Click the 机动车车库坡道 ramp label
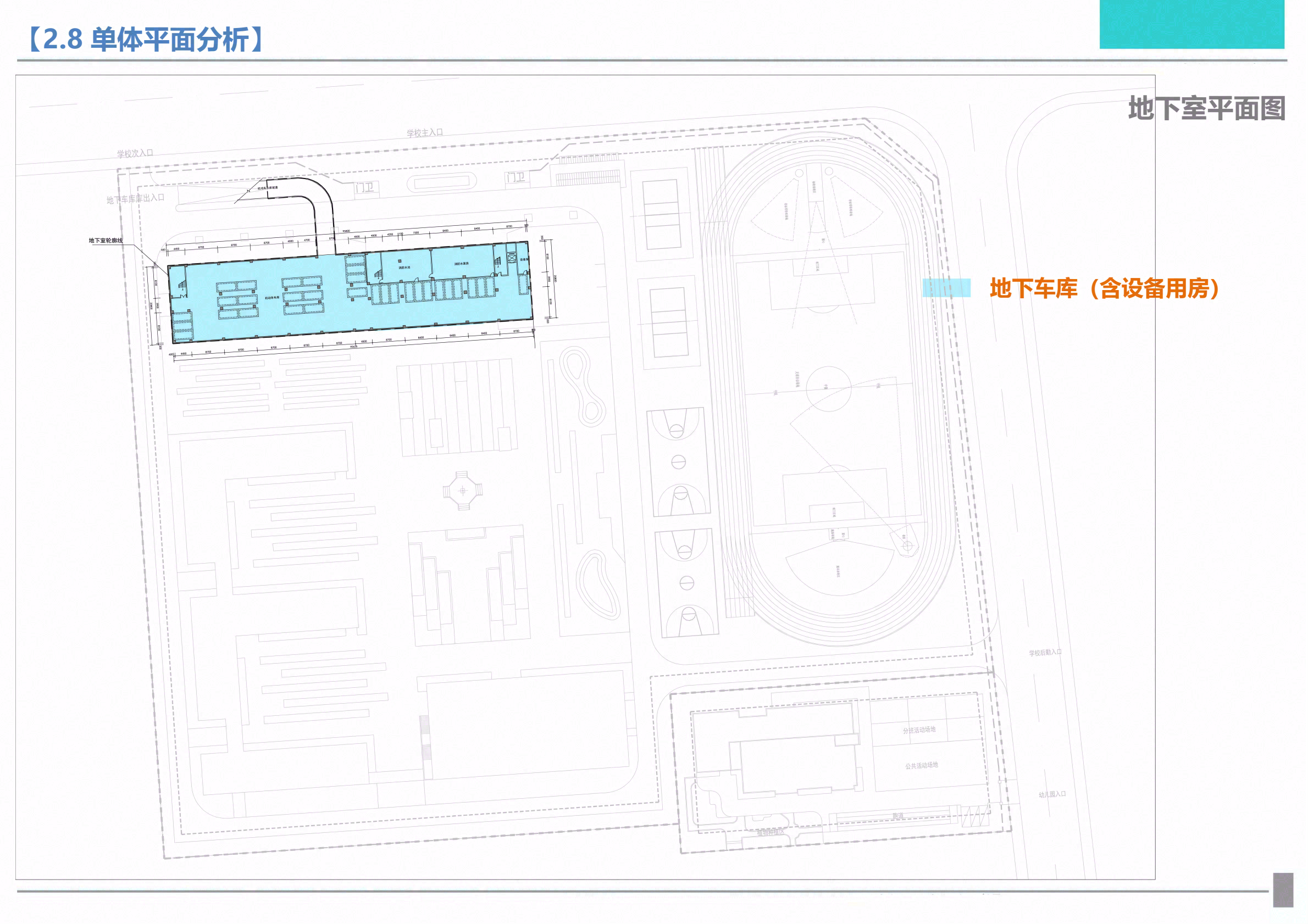The height and width of the screenshot is (924, 1308). click(x=268, y=187)
